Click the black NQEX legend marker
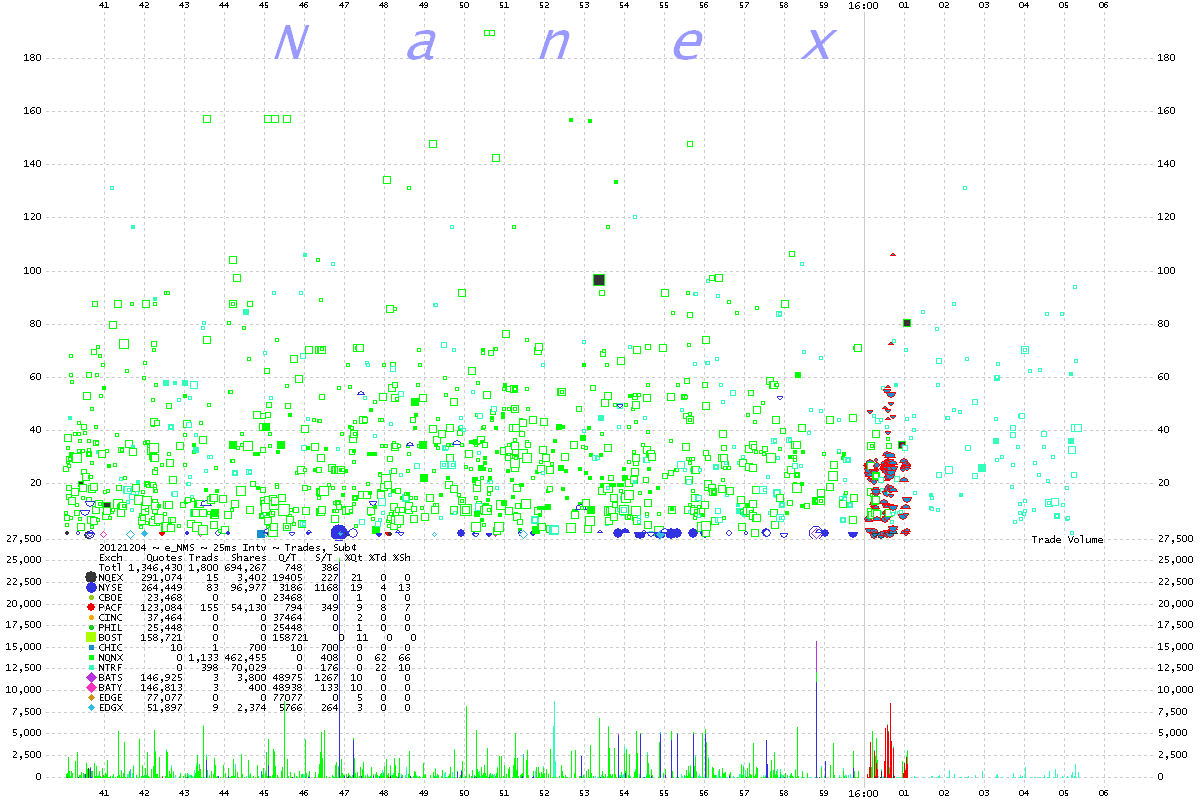 91,577
